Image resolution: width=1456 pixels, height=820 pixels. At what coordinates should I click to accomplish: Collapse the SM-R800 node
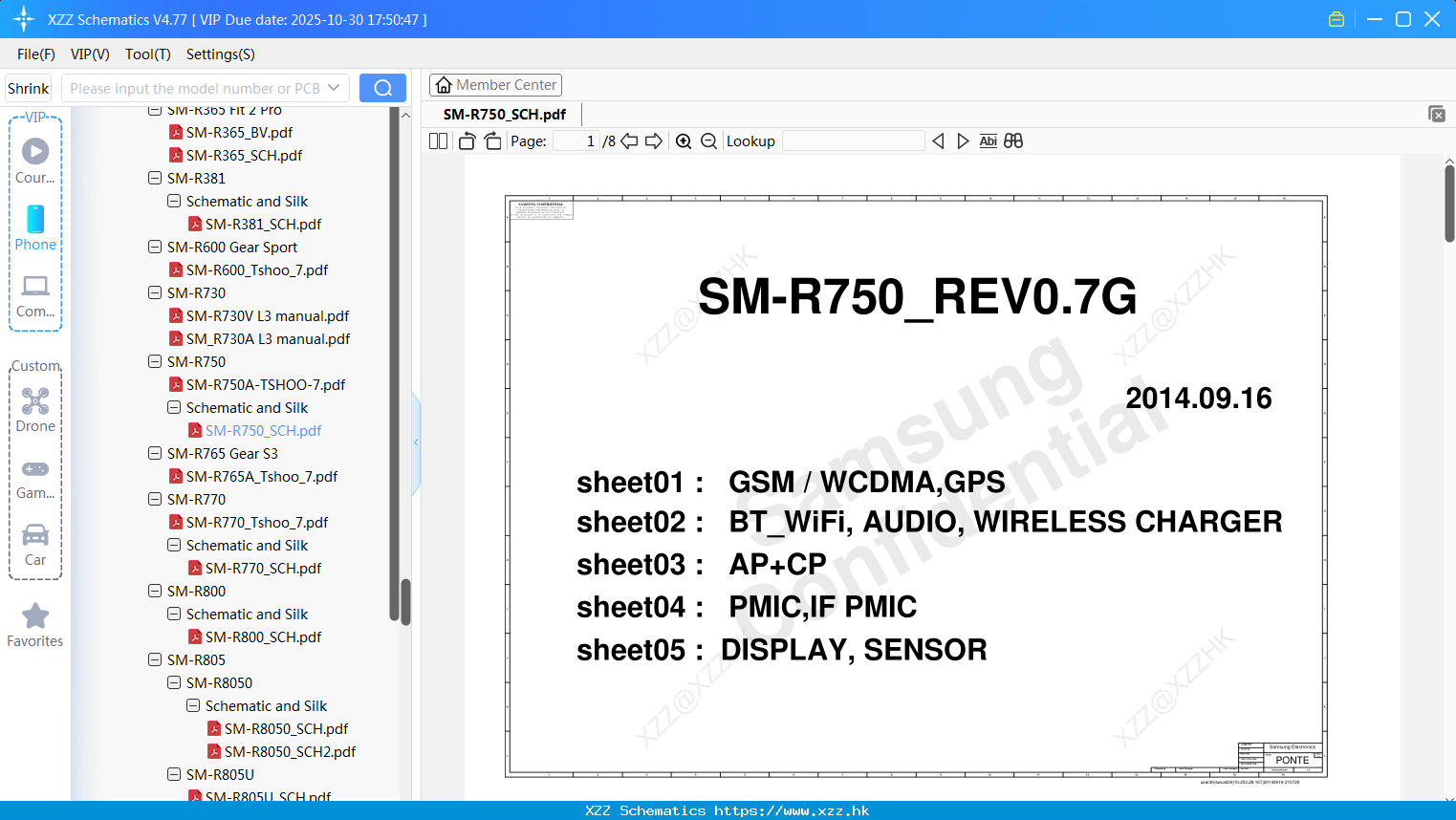155,591
